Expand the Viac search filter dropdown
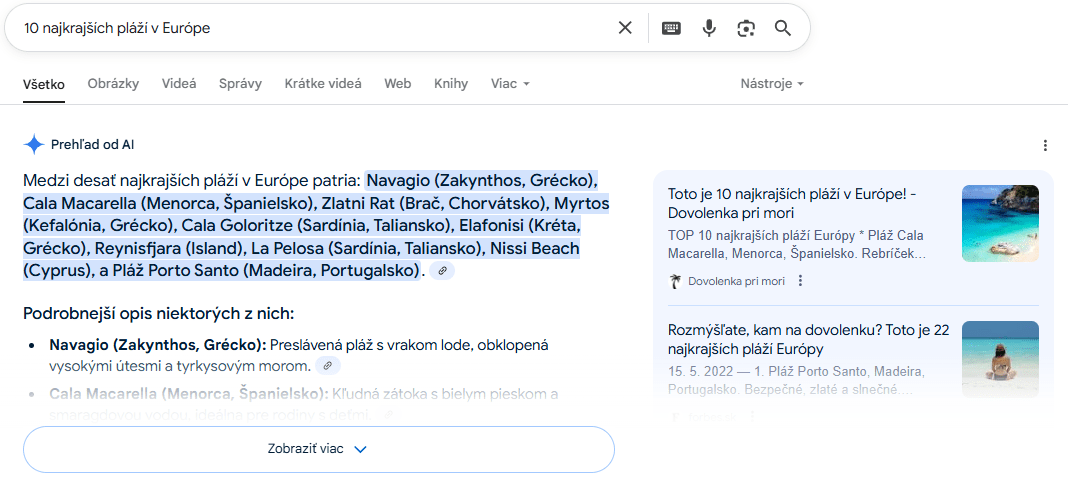This screenshot has height=481, width=1068. pos(510,84)
